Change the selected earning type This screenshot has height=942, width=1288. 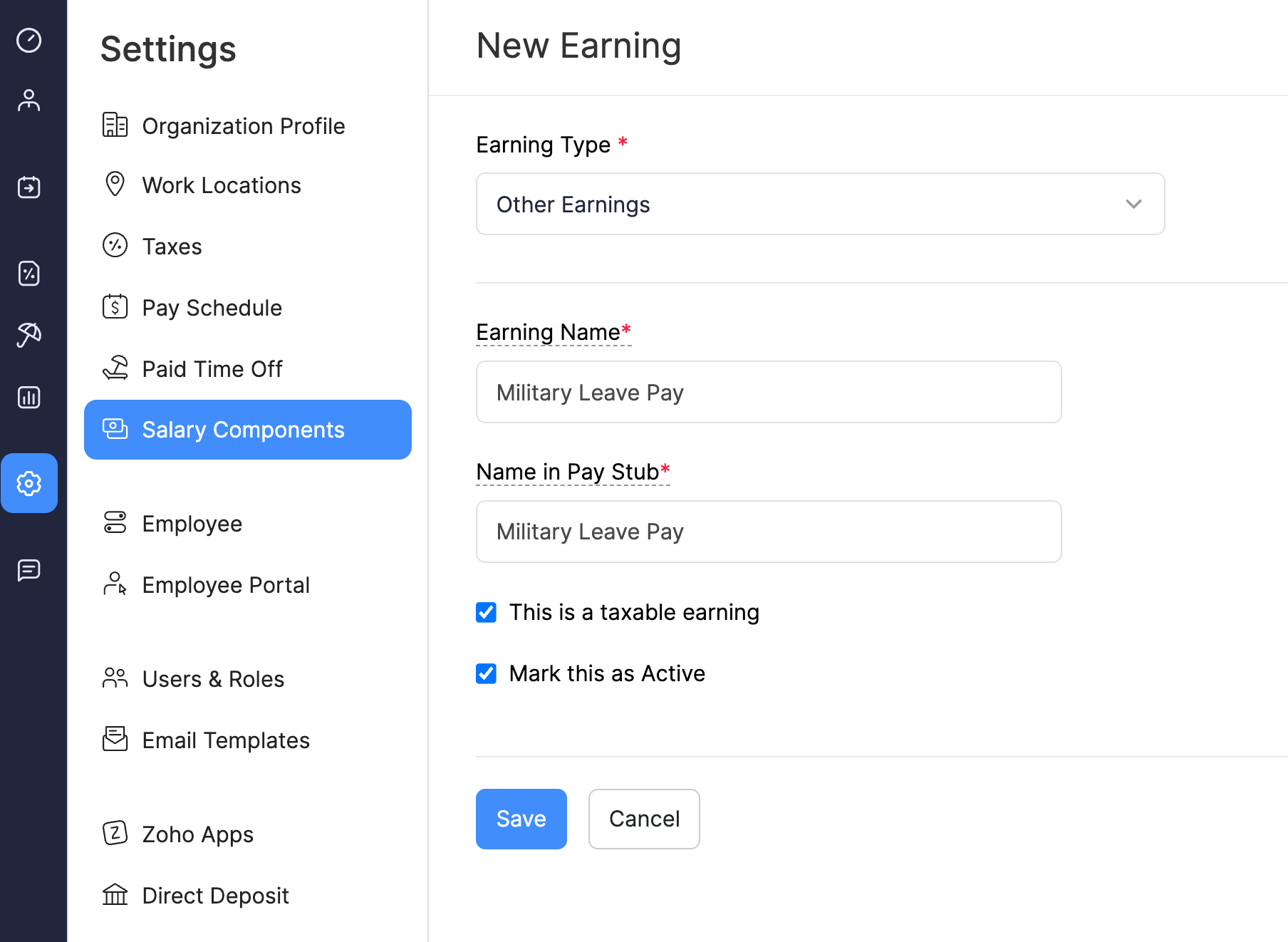pyautogui.click(x=819, y=204)
